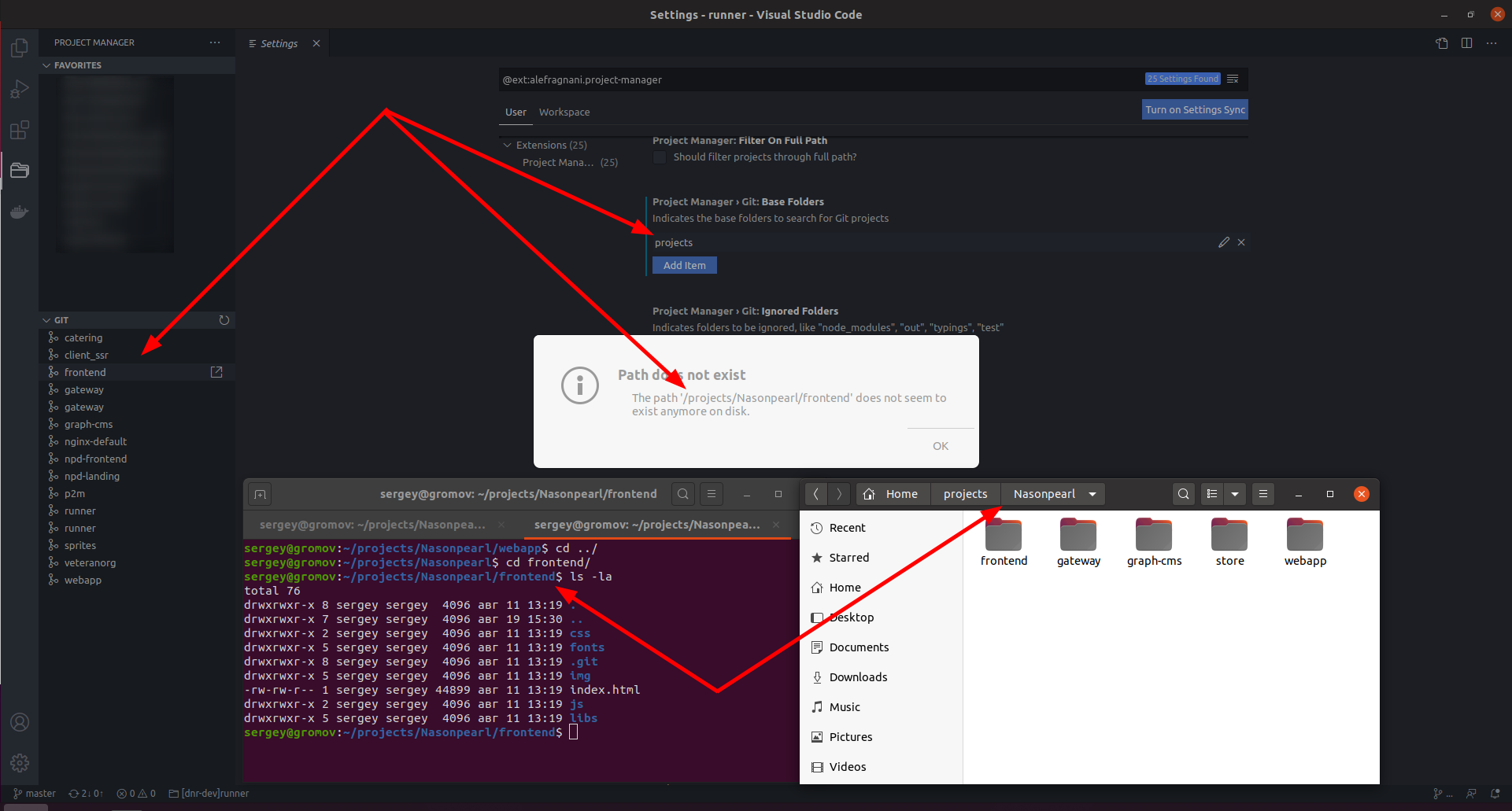Click the Add Item button

(x=684, y=265)
